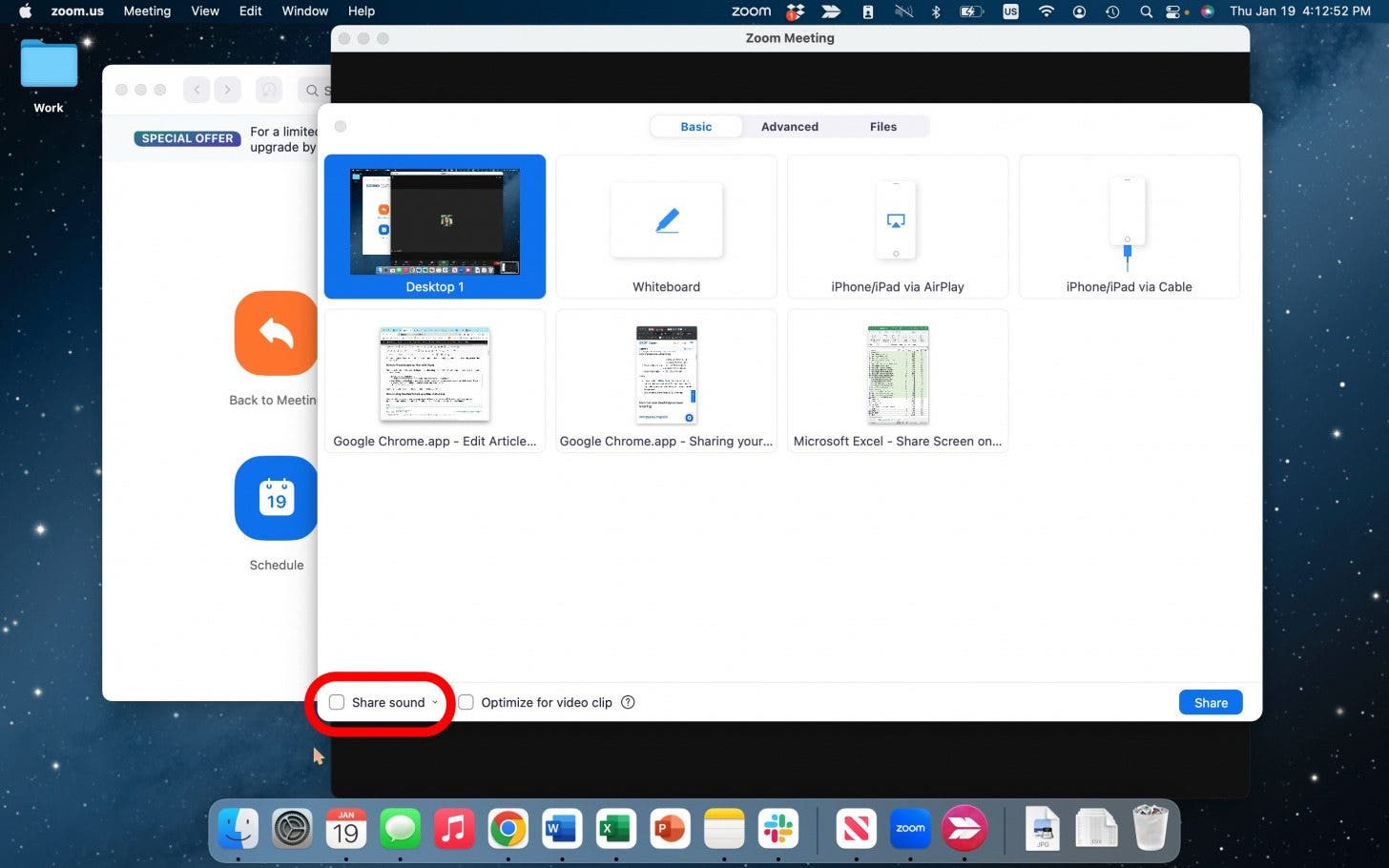
Task: Check Optimize for video clip
Action: coord(466,702)
